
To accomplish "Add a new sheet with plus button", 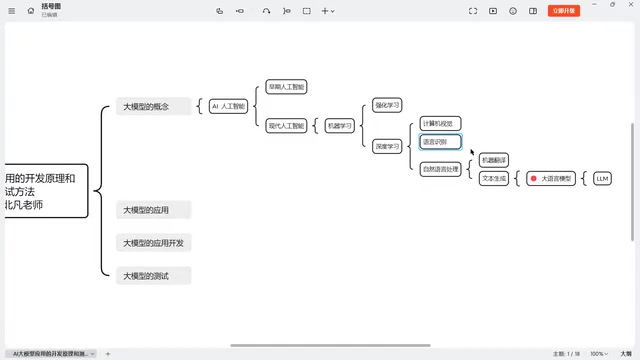I will coord(108,353).
